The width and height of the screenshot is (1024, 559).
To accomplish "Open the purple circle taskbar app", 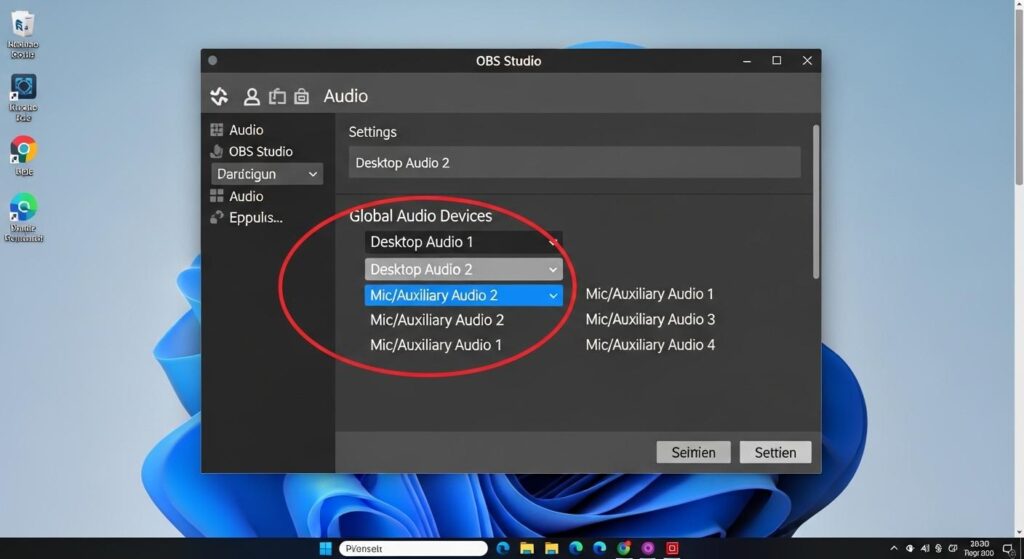I will coord(648,548).
